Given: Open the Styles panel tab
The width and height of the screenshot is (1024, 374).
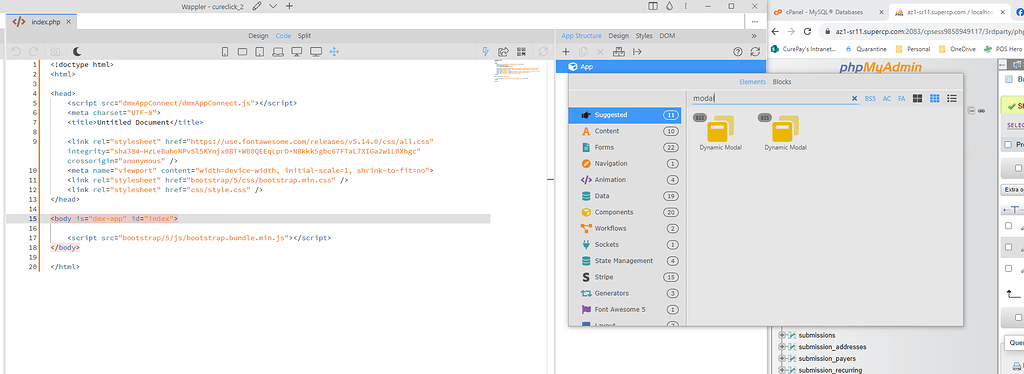Looking at the screenshot, I should 644,36.
